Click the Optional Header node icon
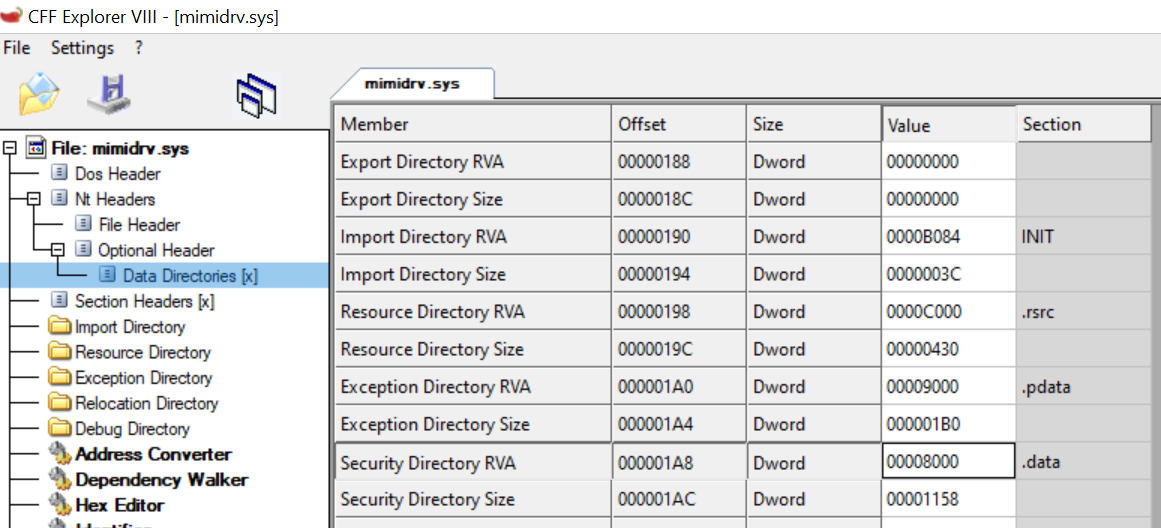 click(x=83, y=250)
